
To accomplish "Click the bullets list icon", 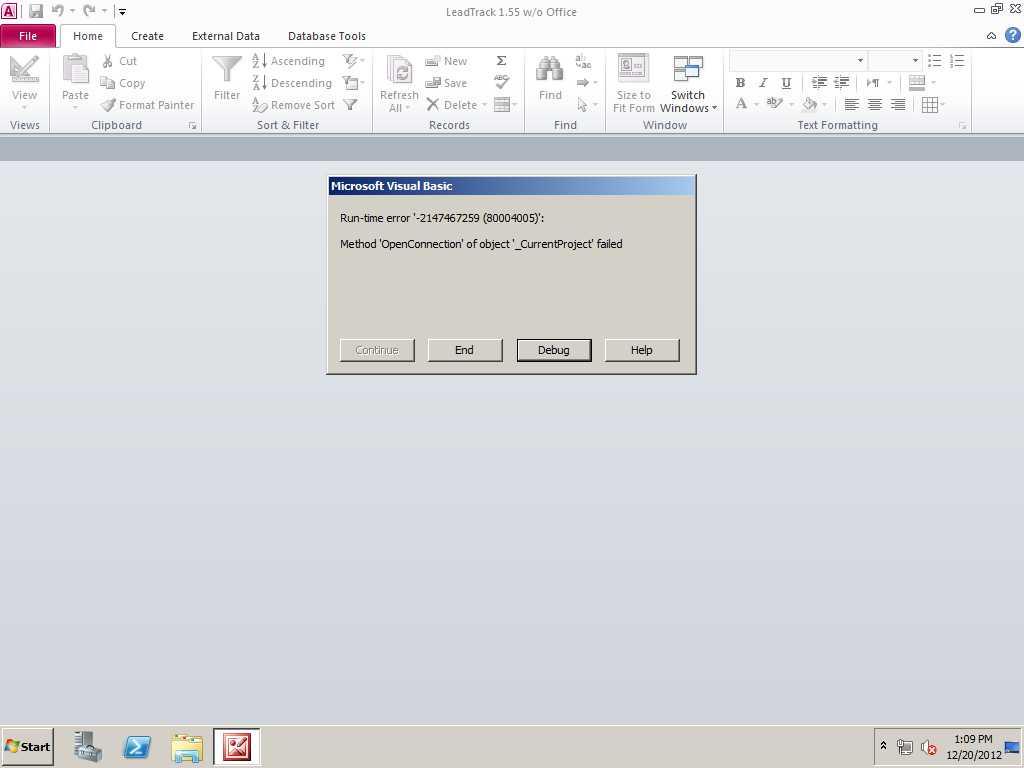I will [935, 61].
